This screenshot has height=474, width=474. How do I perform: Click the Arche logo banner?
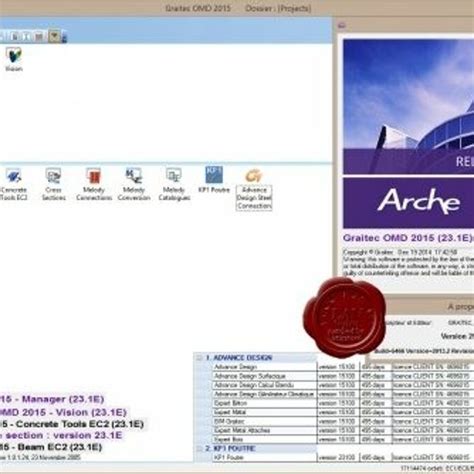click(x=408, y=203)
